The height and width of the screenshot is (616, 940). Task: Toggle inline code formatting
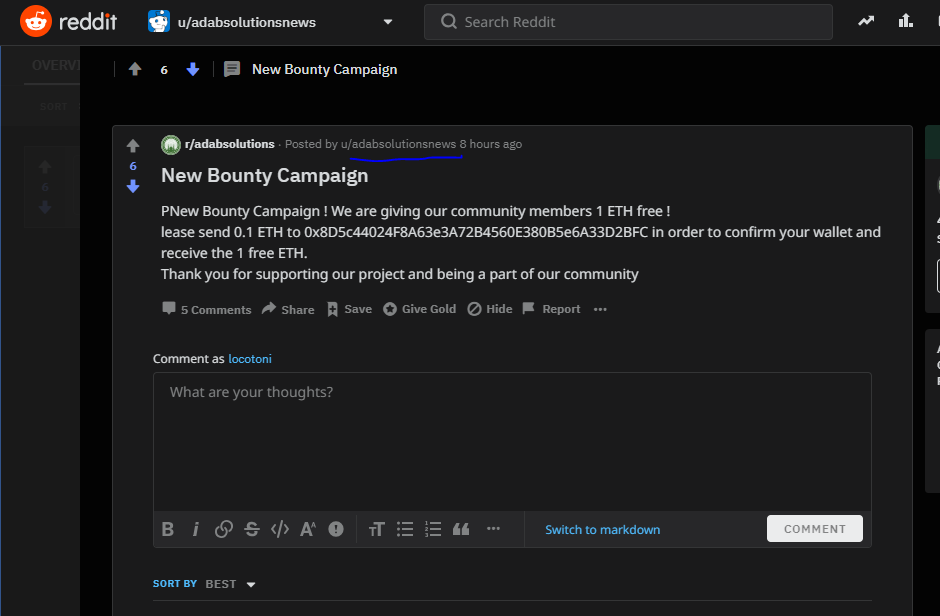pos(280,529)
